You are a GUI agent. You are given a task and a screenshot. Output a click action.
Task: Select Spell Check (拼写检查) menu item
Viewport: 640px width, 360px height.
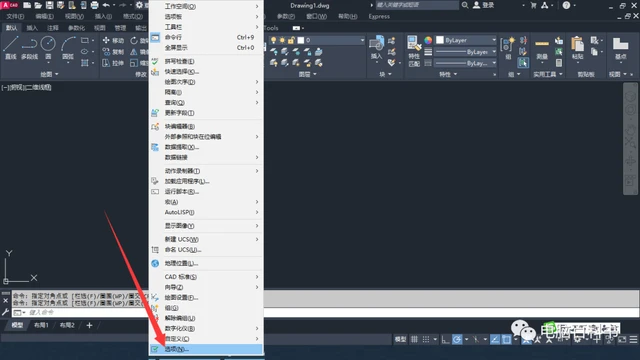coord(206,61)
